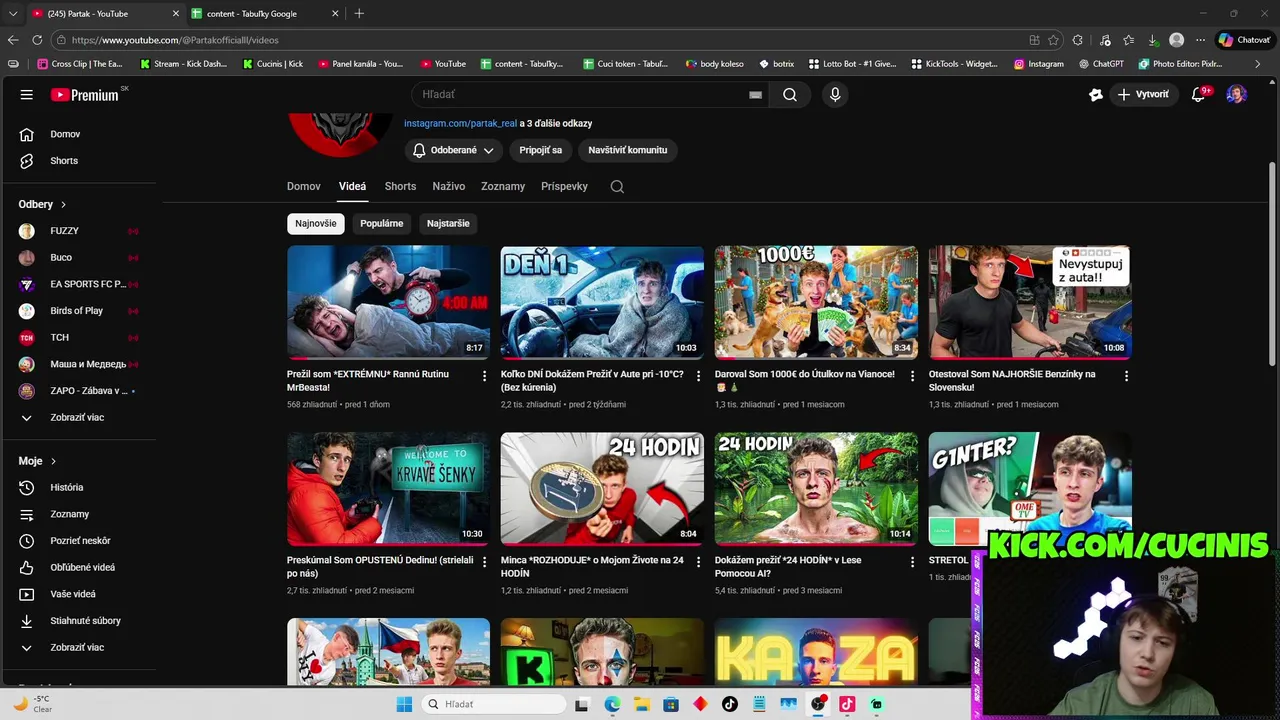Viewport: 1280px width, 720px height.
Task: Open options for Preskúmal Som OPUSTENÚ video
Action: coord(485,561)
